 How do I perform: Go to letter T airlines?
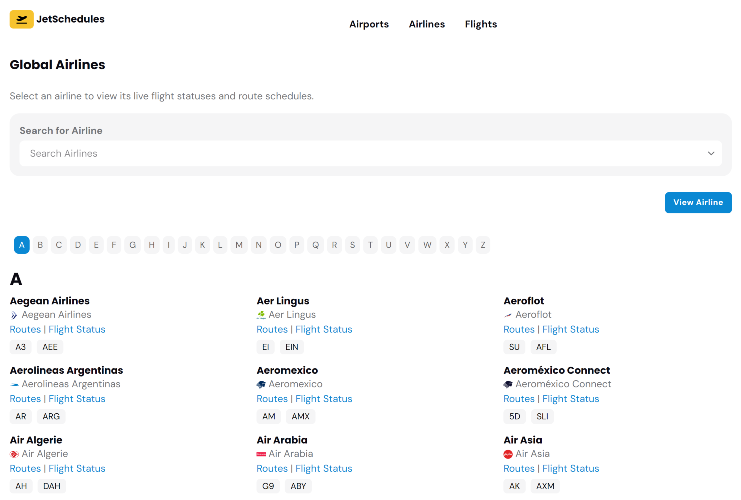[370, 245]
